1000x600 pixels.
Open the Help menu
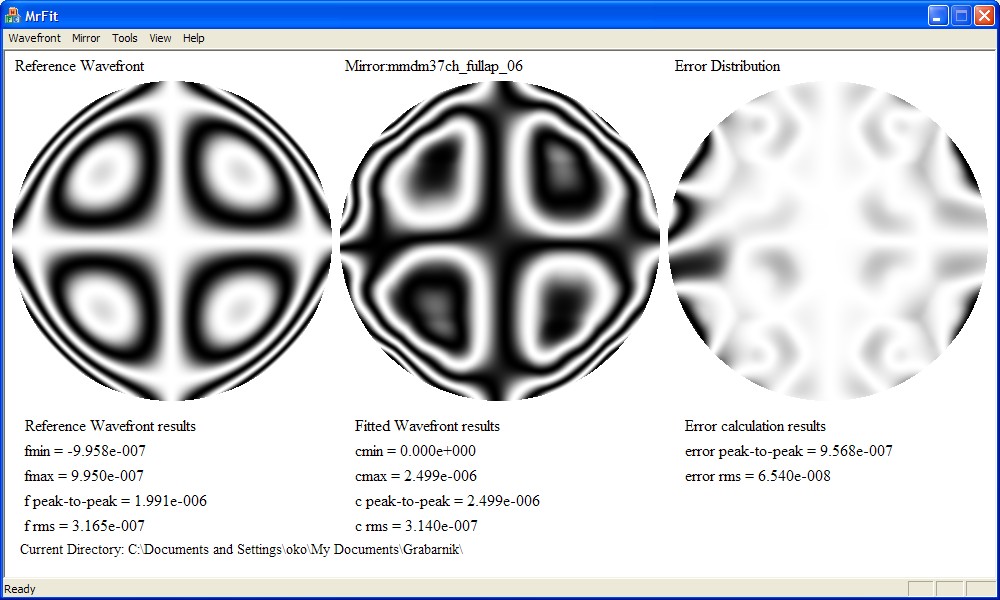point(194,38)
